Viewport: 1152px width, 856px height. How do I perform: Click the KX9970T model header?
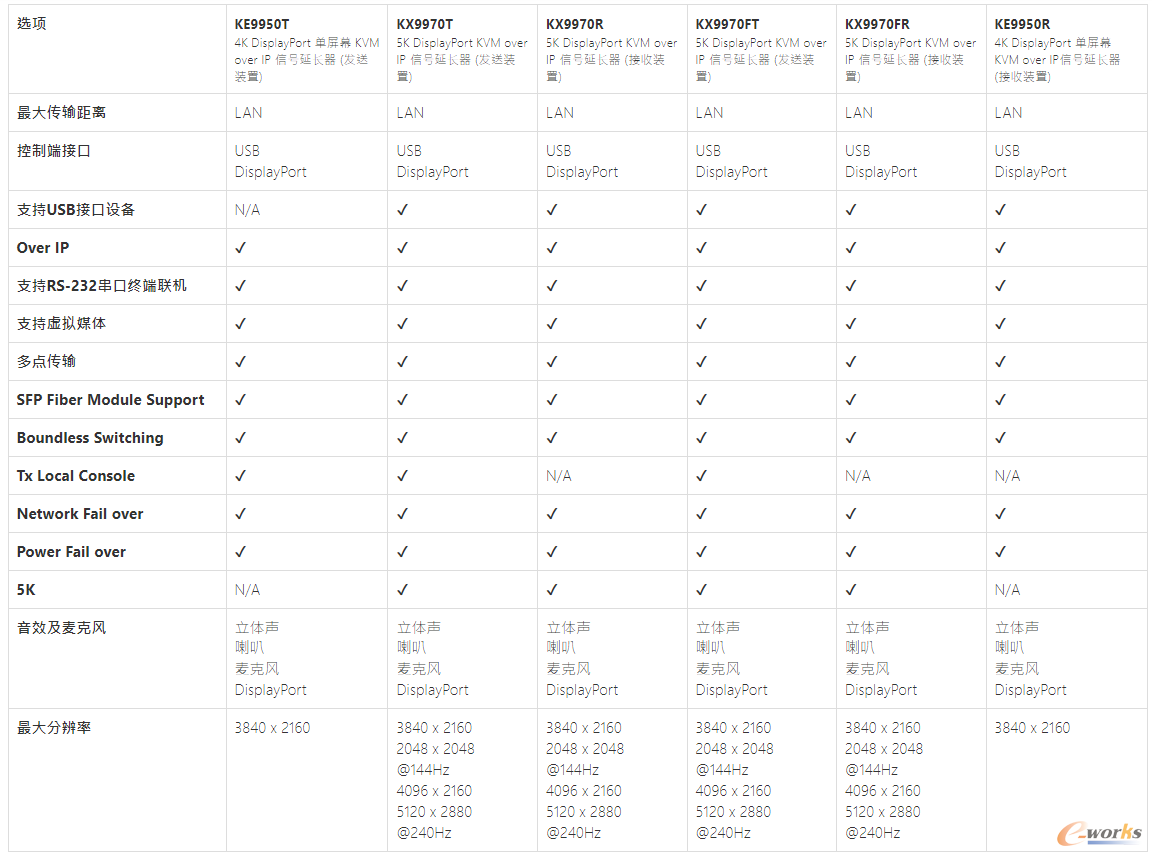point(425,24)
